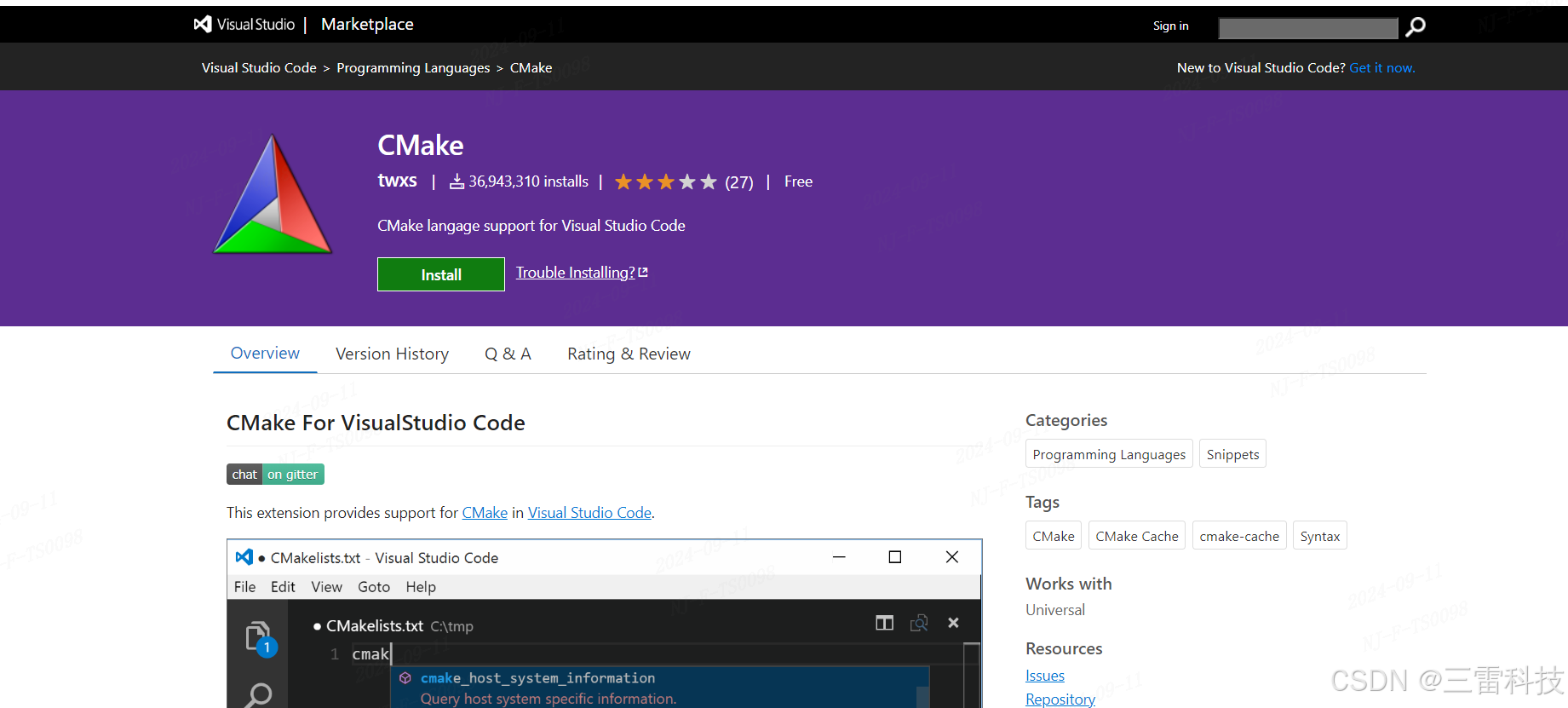Click the CMake extension triangle logo
1568x708 pixels.
pos(273,194)
